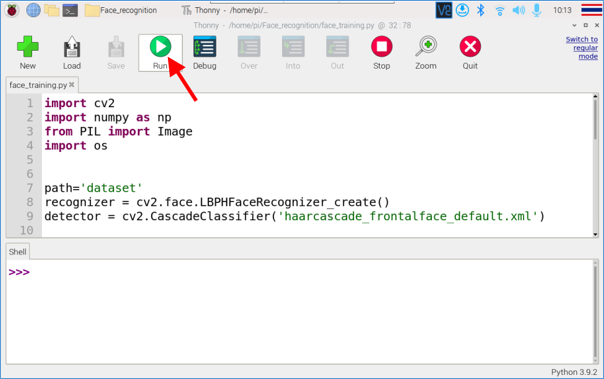Close the face_training.py tab
The width and height of the screenshot is (604, 379).
[72, 85]
